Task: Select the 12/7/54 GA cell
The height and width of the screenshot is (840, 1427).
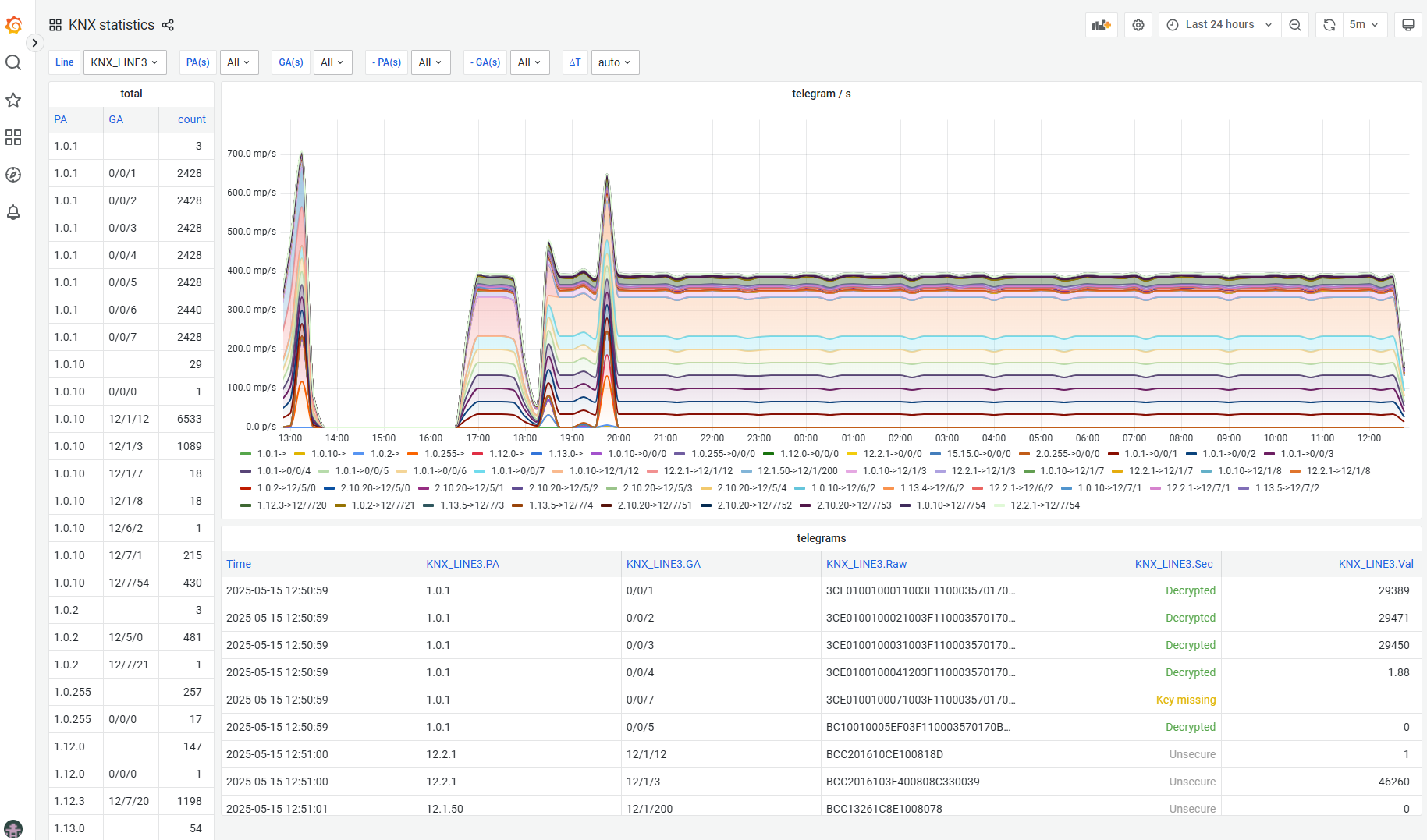Action: click(x=131, y=583)
